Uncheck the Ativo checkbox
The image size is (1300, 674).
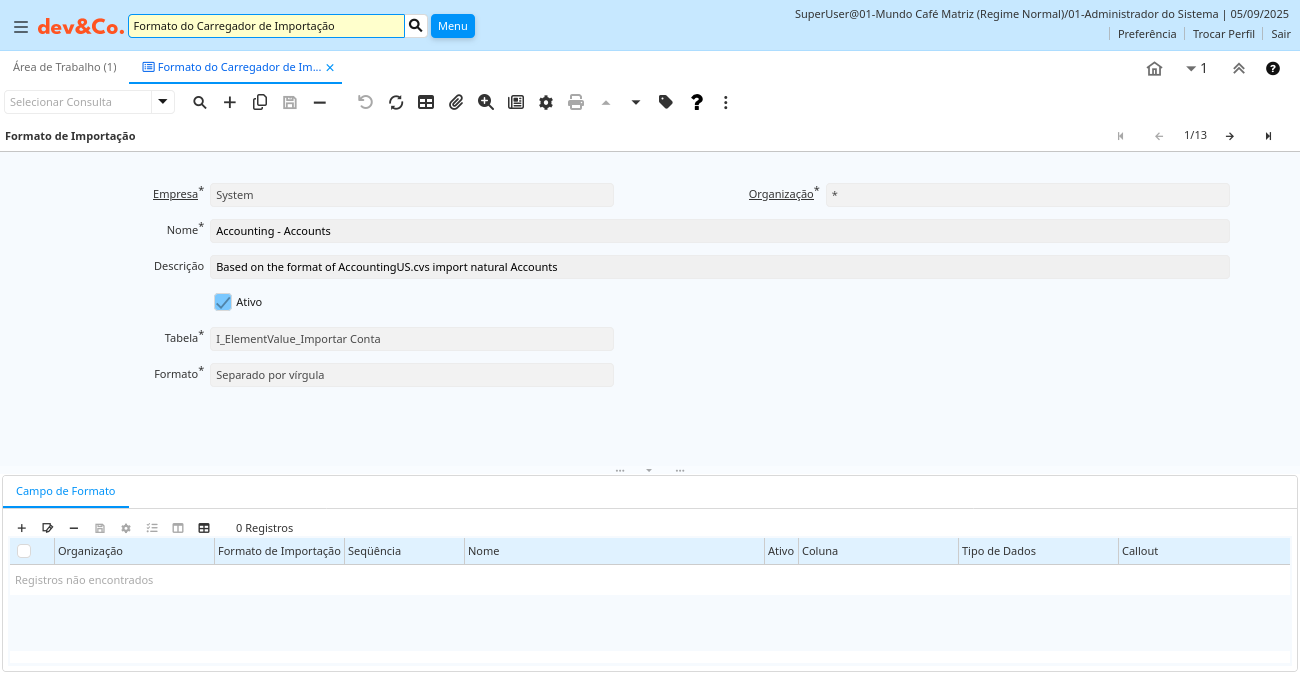(223, 302)
